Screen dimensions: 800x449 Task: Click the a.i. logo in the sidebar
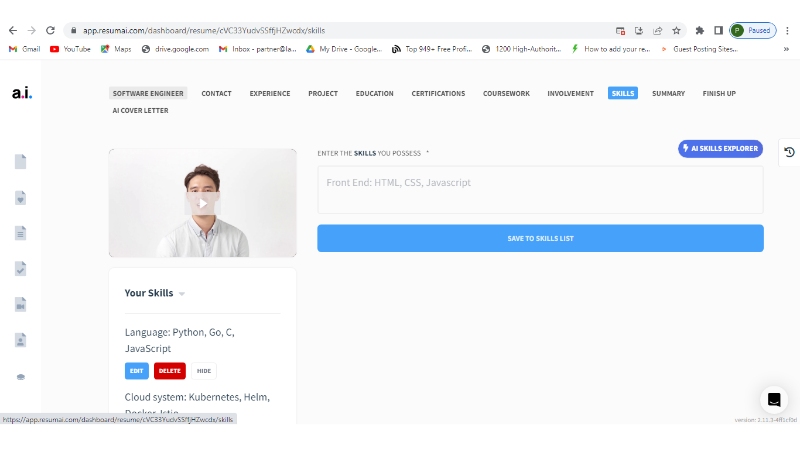click(x=21, y=93)
